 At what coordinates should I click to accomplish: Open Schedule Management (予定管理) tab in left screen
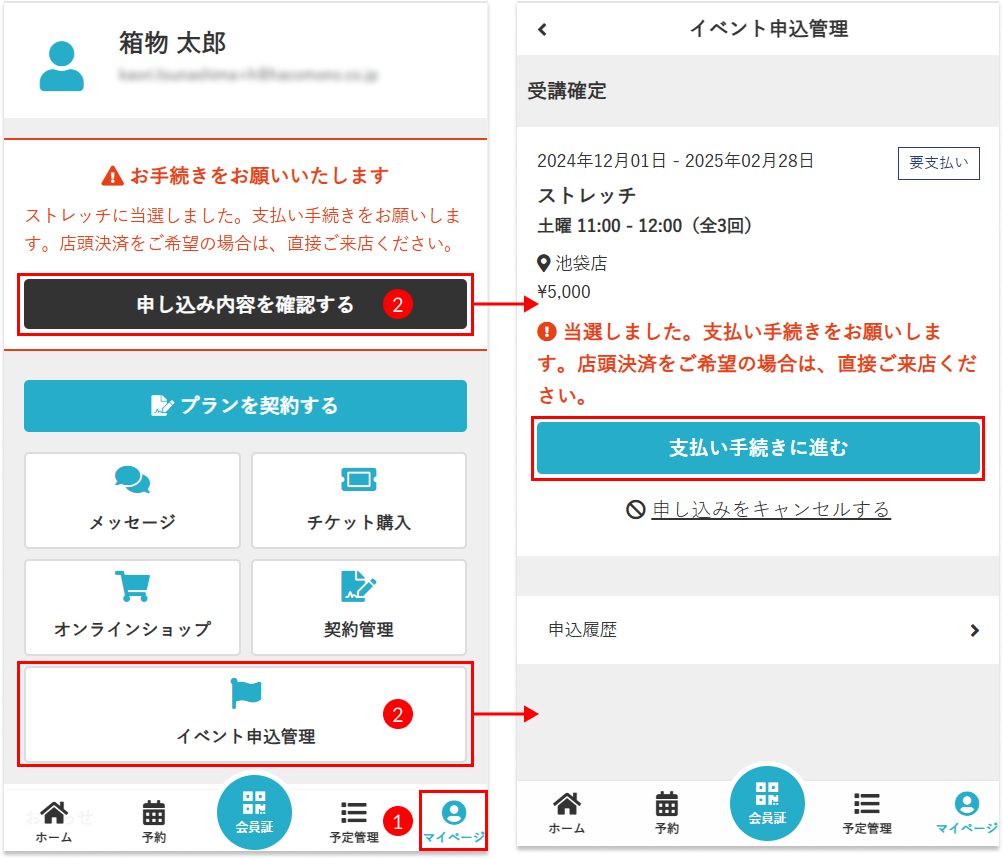point(353,821)
